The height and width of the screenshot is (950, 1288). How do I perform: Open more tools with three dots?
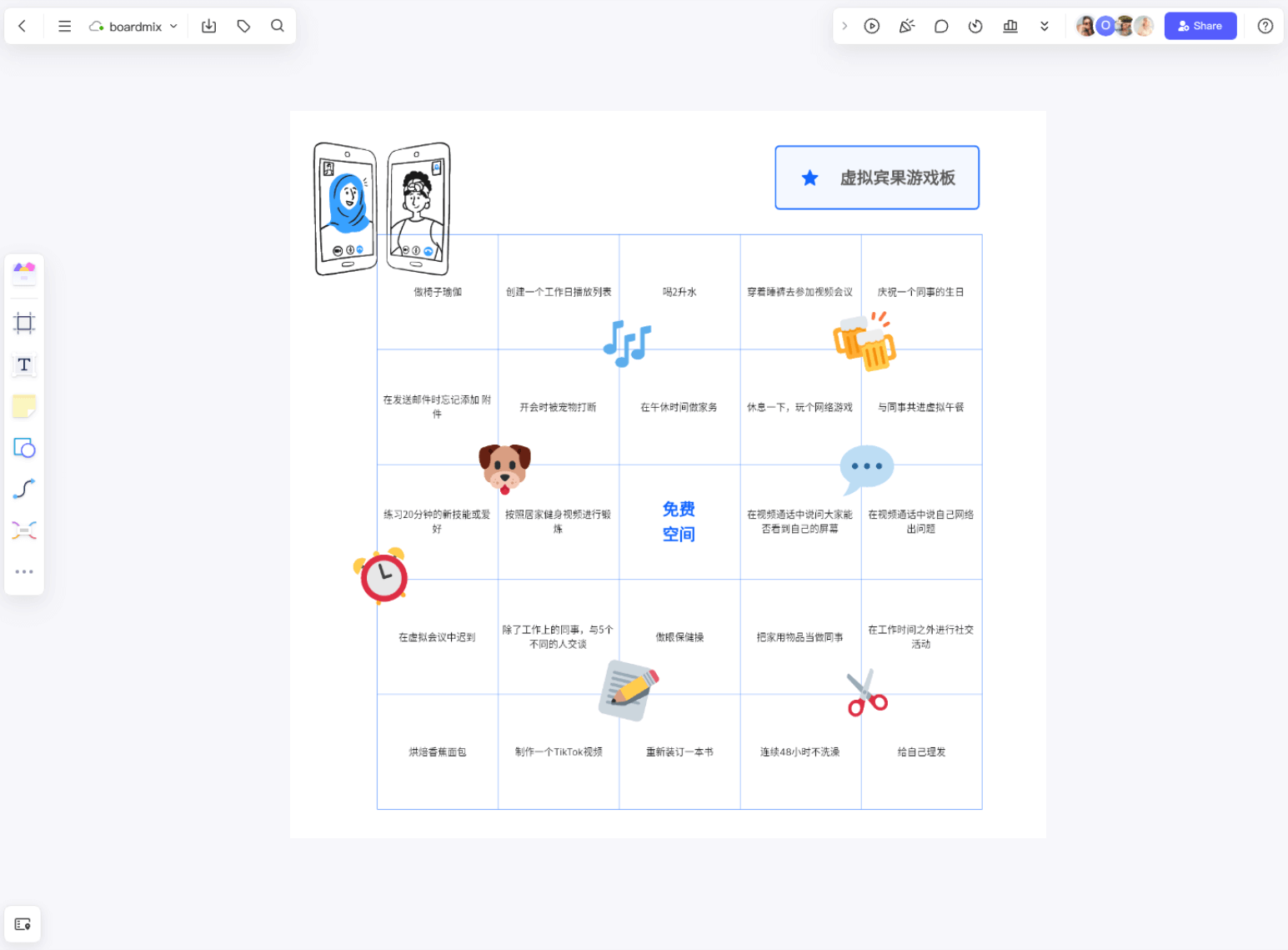pyautogui.click(x=24, y=572)
